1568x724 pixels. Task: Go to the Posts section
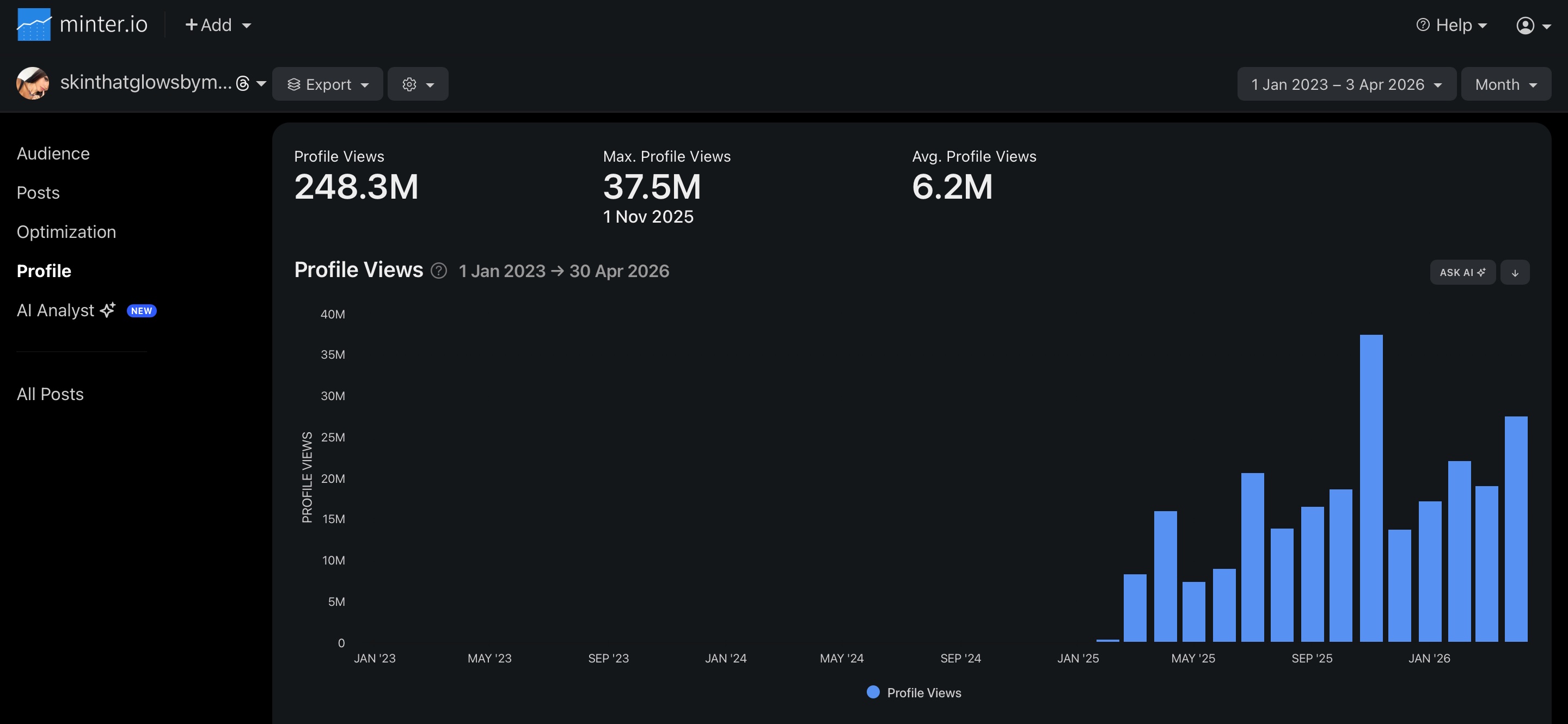tap(38, 193)
